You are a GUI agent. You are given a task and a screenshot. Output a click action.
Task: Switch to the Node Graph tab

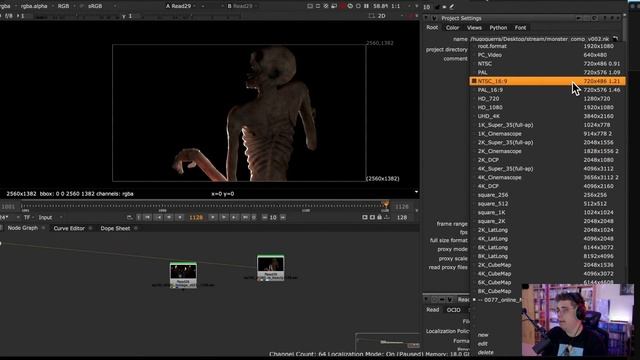coord(23,228)
